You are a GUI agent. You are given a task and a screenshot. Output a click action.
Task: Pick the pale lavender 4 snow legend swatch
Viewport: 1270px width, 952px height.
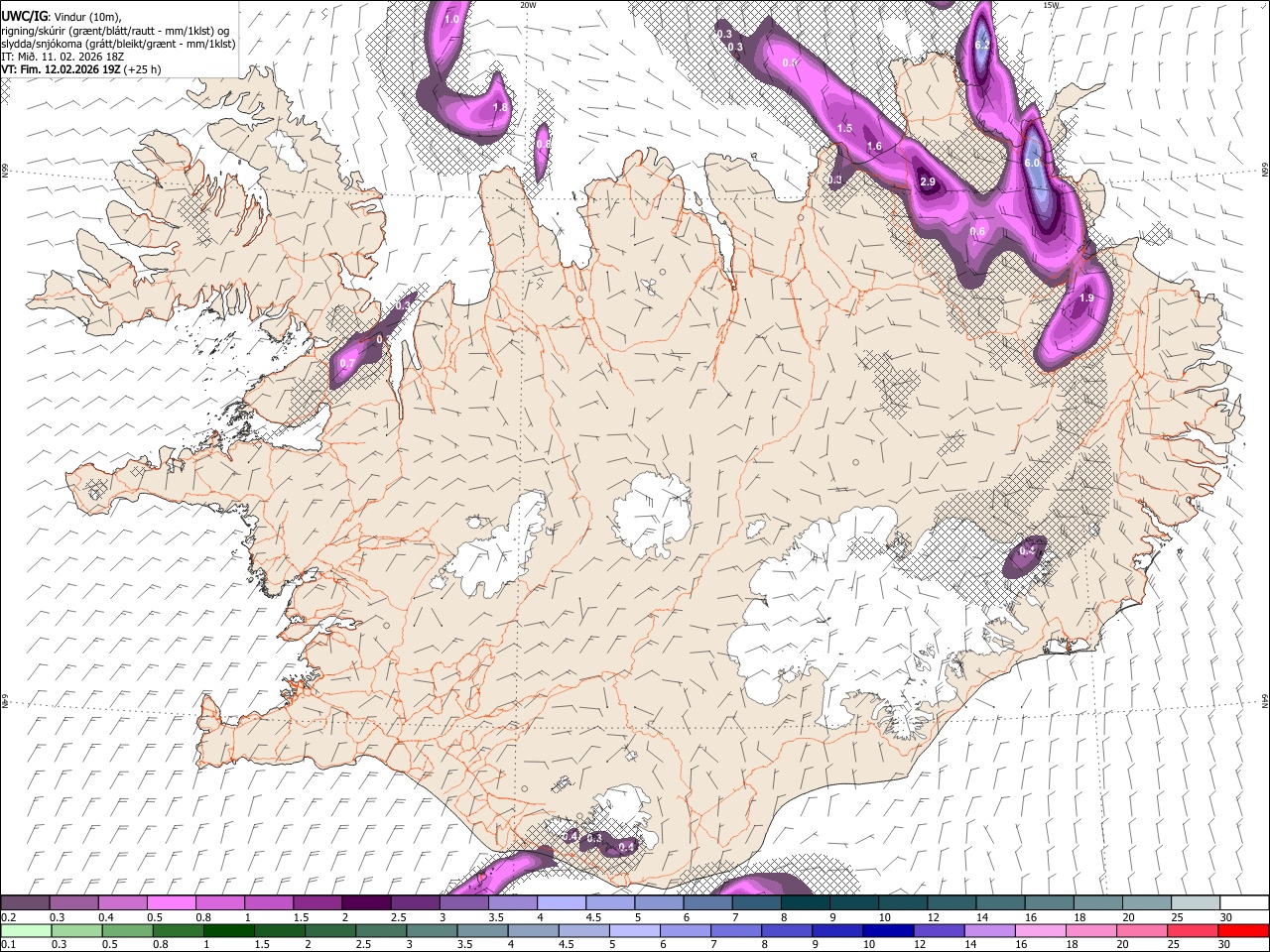tap(561, 903)
